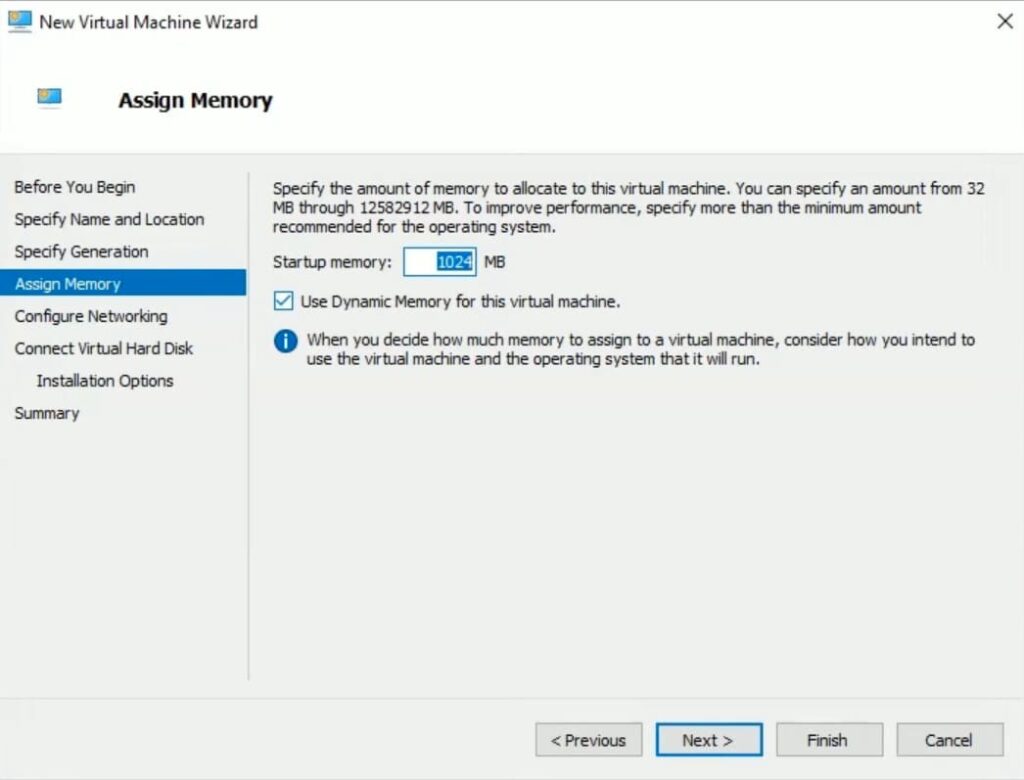Go to the Summary step
Image resolution: width=1024 pixels, height=780 pixels.
pyautogui.click(x=47, y=413)
